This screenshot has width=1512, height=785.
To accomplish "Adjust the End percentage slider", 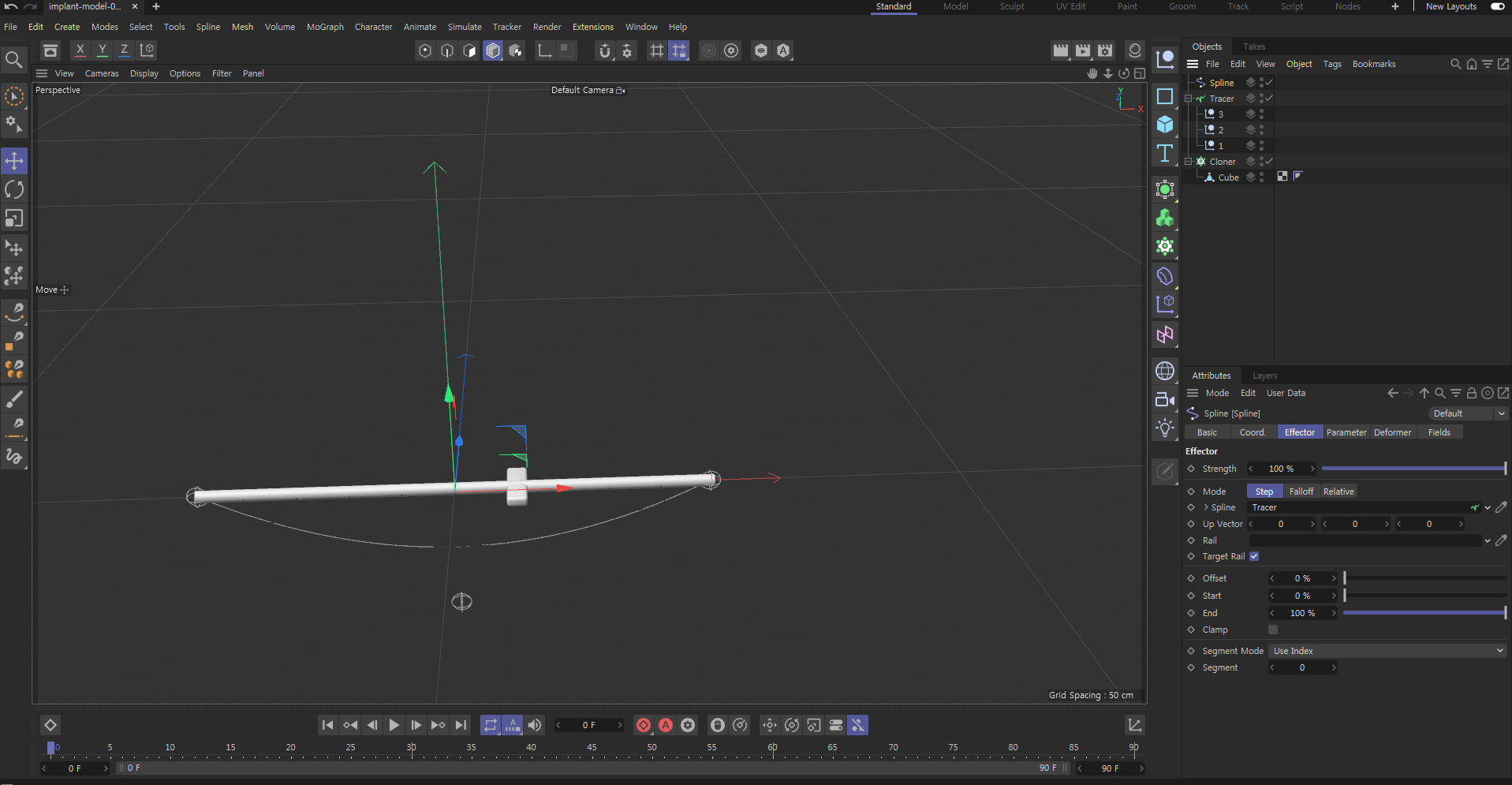I will point(1424,613).
